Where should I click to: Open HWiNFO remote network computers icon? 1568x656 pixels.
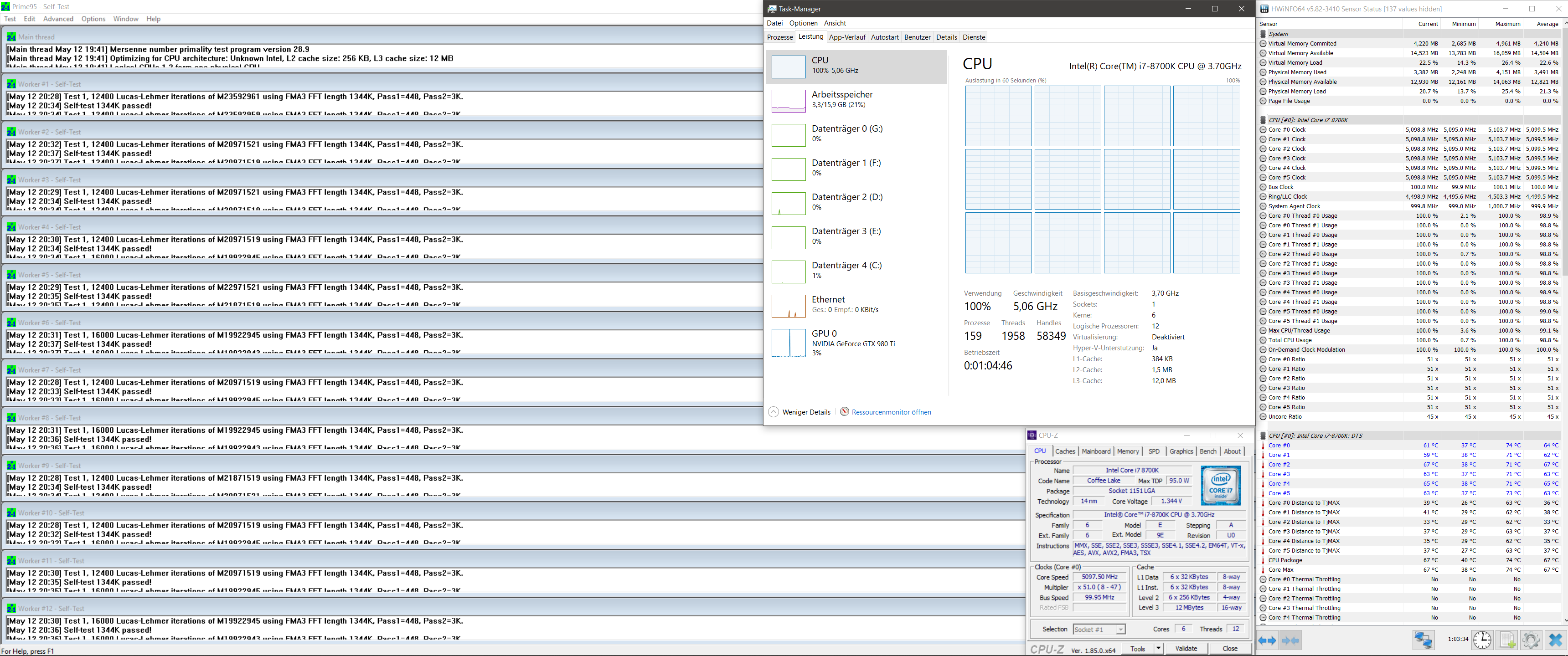point(1423,640)
